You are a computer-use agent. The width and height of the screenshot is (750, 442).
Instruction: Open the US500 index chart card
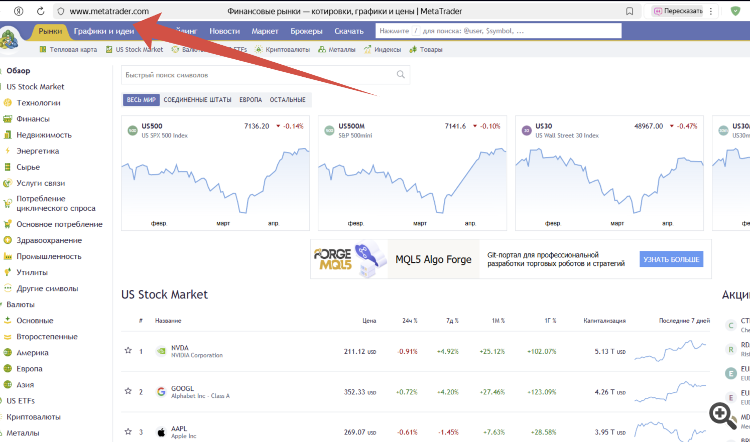point(215,173)
